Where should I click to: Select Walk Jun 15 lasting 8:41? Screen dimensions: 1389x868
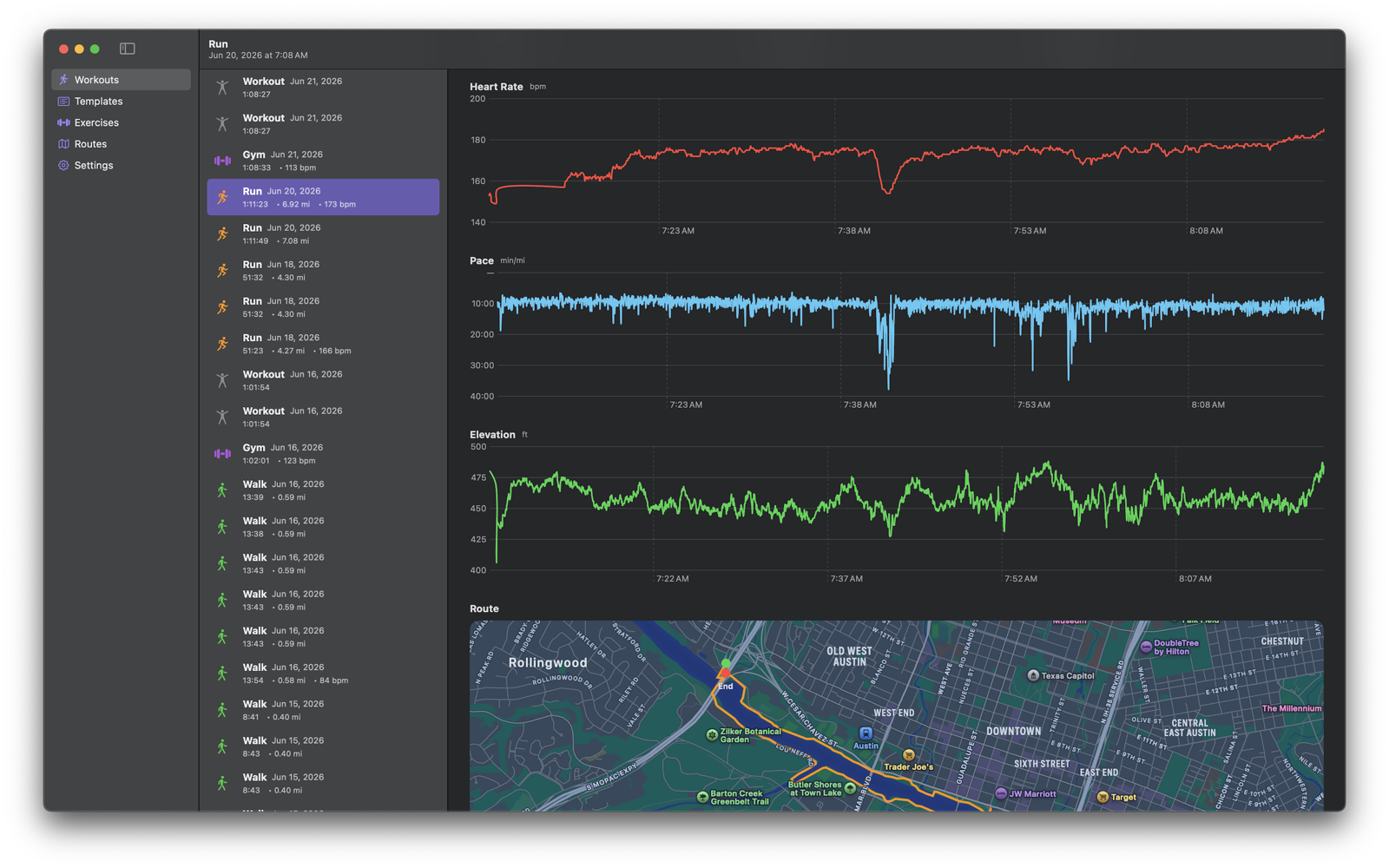tap(323, 710)
